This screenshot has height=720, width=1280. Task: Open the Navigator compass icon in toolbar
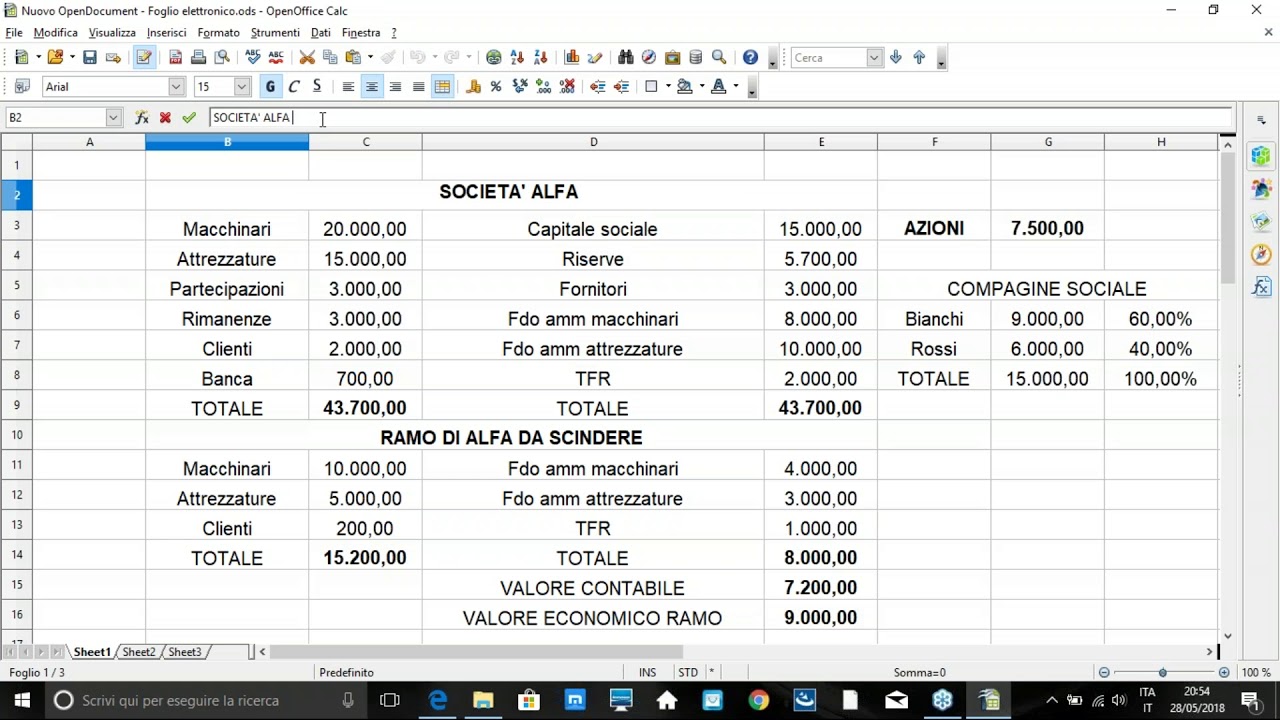pos(649,58)
